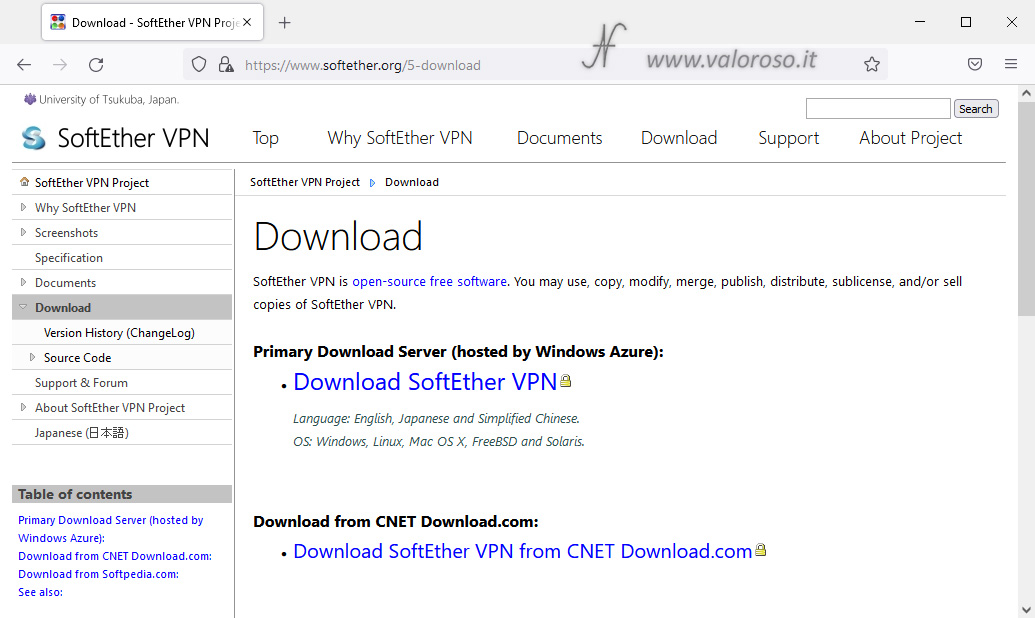Screen dimensions: 1035x618
Task: Open Top in the main navigation
Action: pos(265,138)
